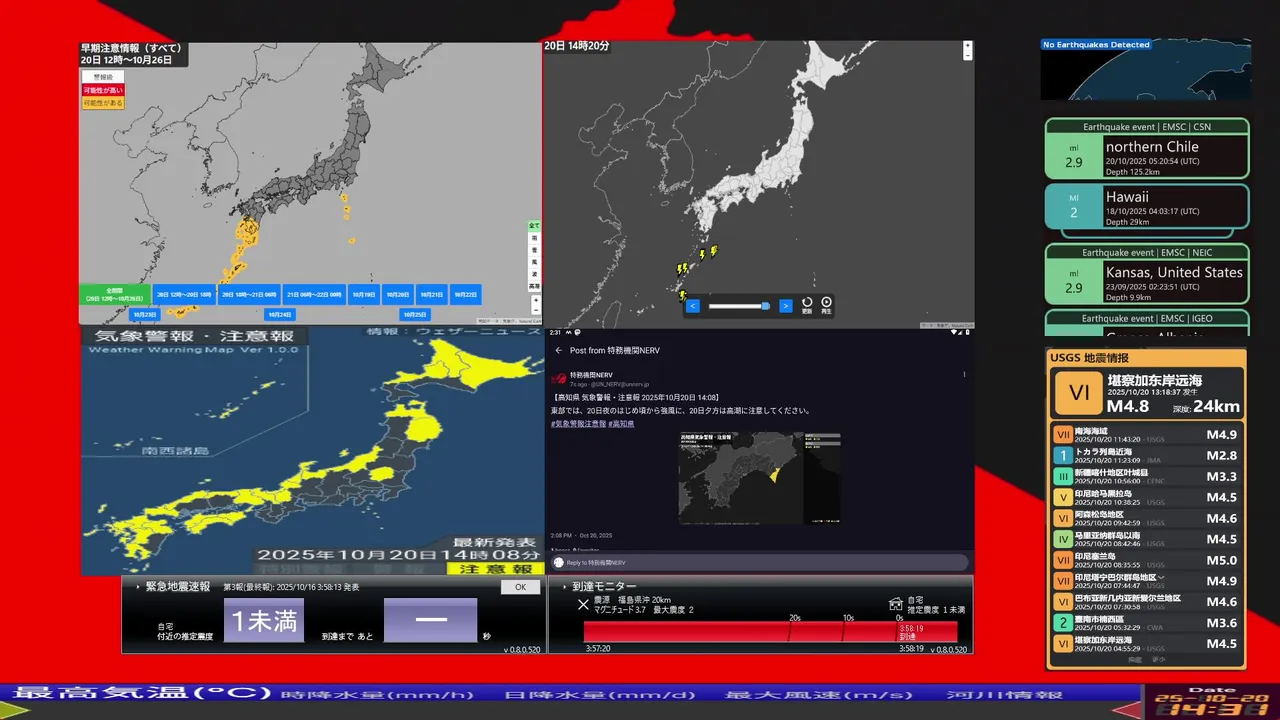1280x720 pixels.
Task: Select the 10月24日 date tab
Action: coord(280,314)
